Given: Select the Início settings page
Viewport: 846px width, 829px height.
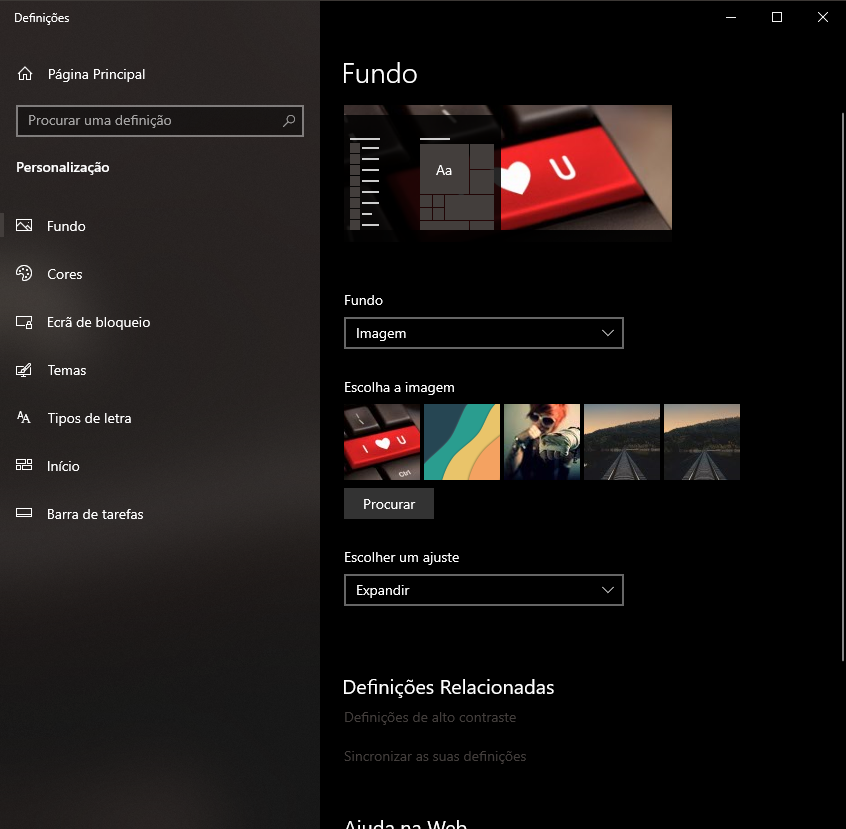Looking at the screenshot, I should click(x=63, y=466).
